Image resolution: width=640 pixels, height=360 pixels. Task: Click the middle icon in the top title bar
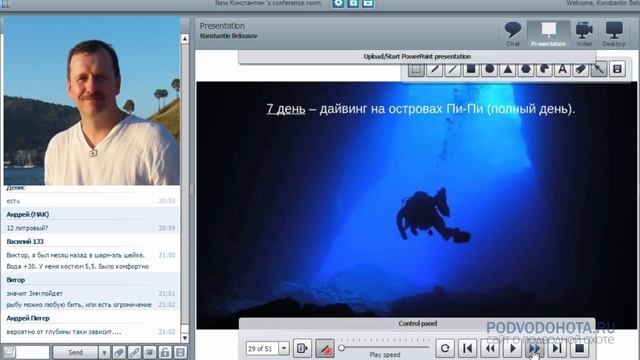353,3
